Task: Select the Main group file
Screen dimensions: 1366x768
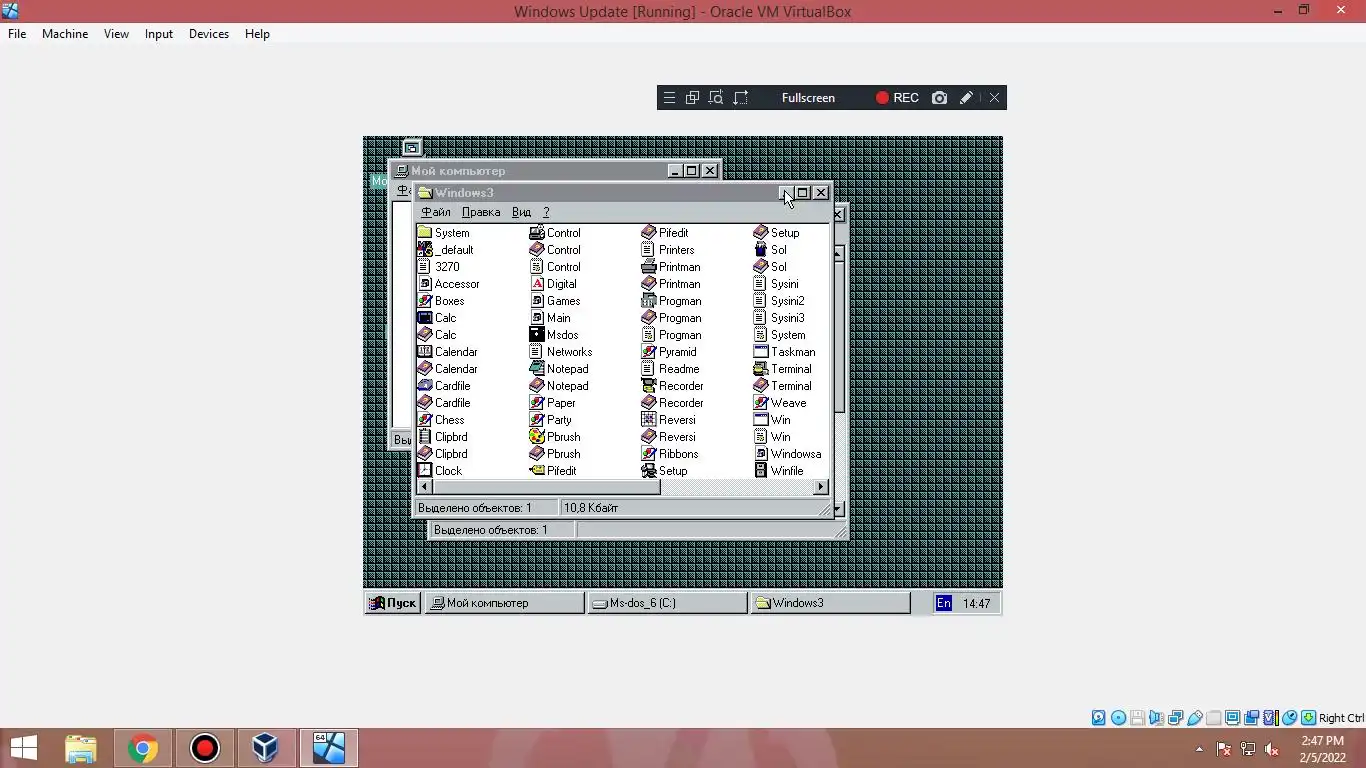Action: pos(550,318)
